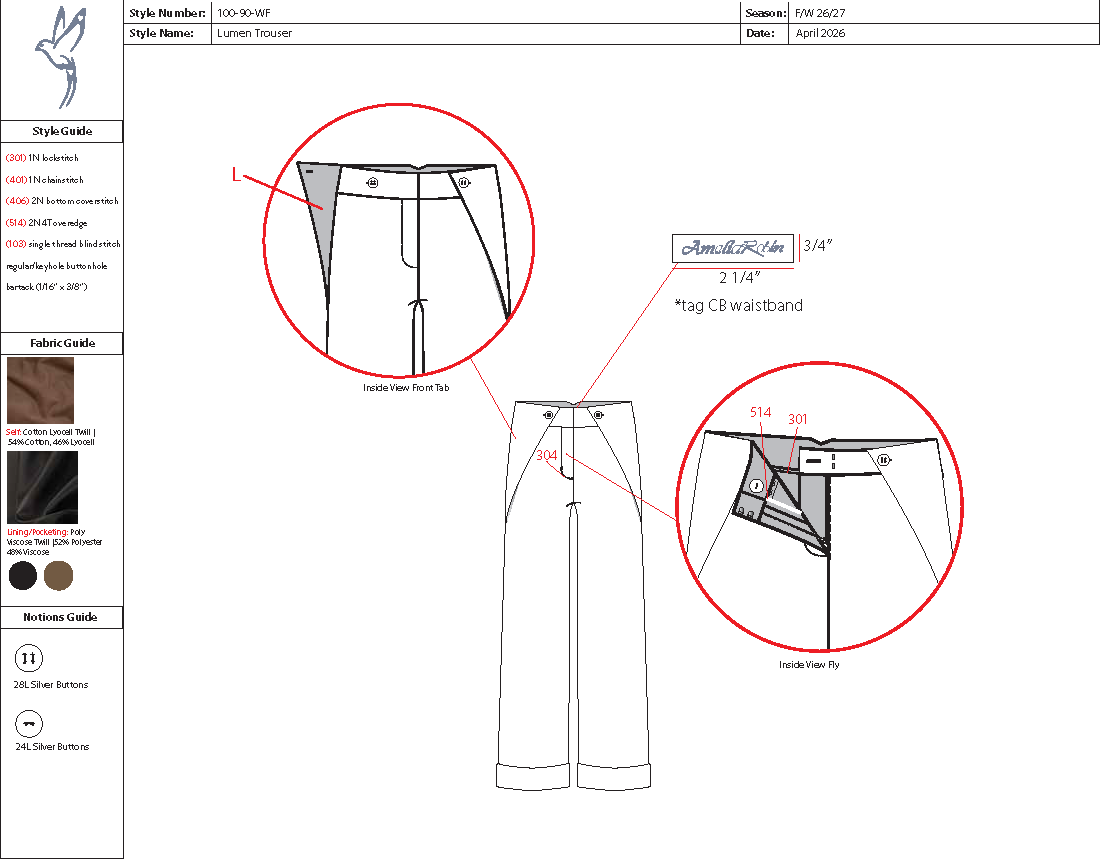Image resolution: width=1100 pixels, height=859 pixels.
Task: Click the 24L Silver Buttons notion icon
Action: coord(28,722)
